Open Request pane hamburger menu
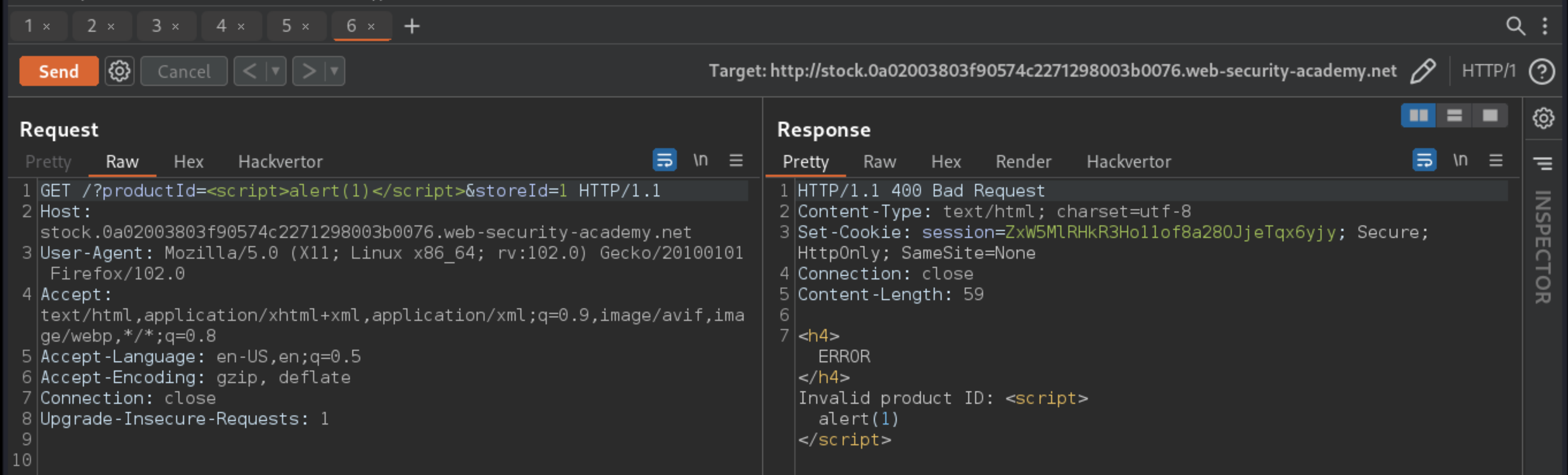 coord(736,160)
